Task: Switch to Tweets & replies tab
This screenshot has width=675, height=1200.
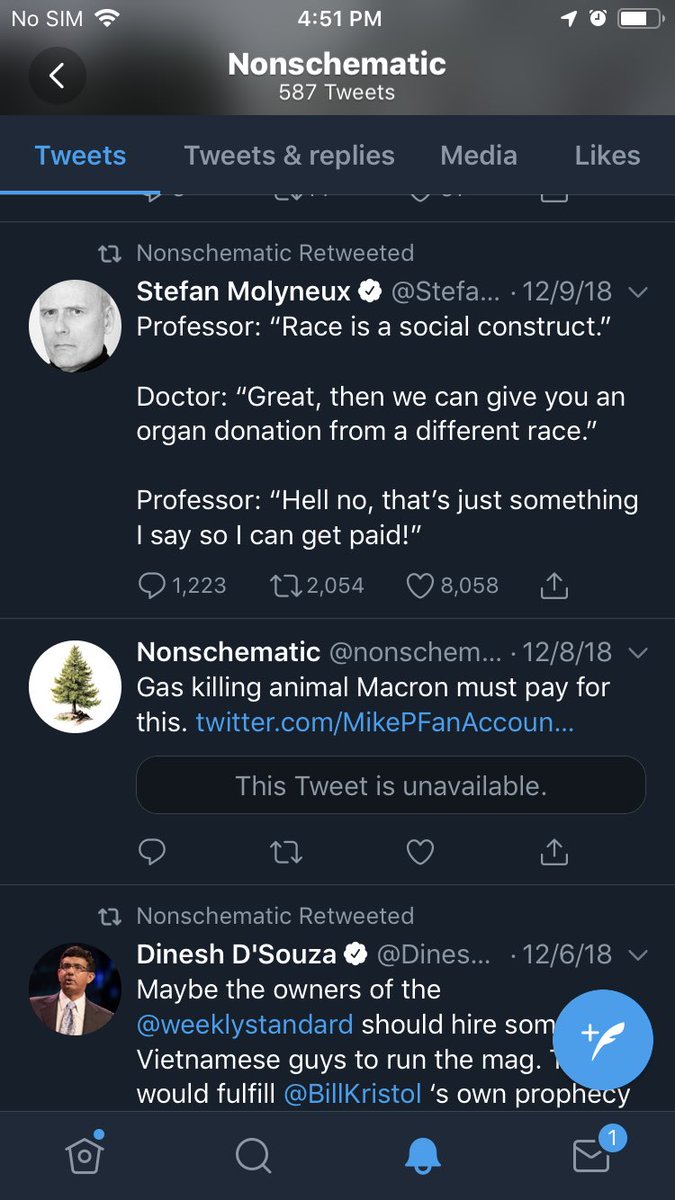Action: click(289, 156)
